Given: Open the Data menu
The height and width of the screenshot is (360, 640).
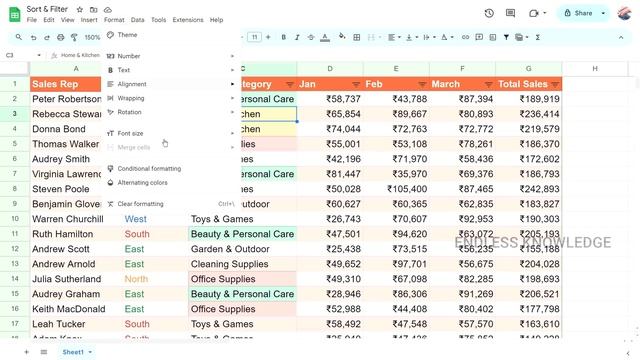Looking at the screenshot, I should (138, 20).
